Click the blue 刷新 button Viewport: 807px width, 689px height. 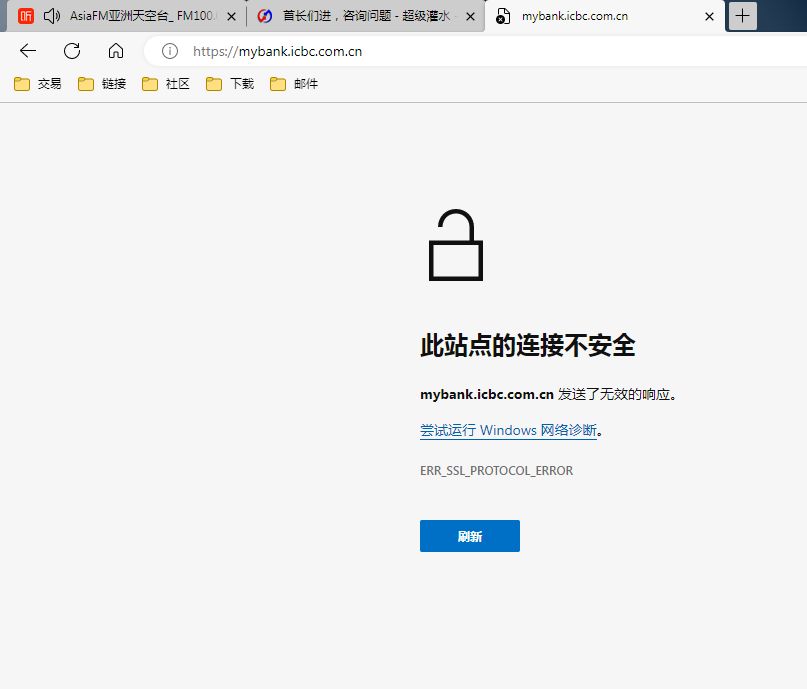(470, 536)
